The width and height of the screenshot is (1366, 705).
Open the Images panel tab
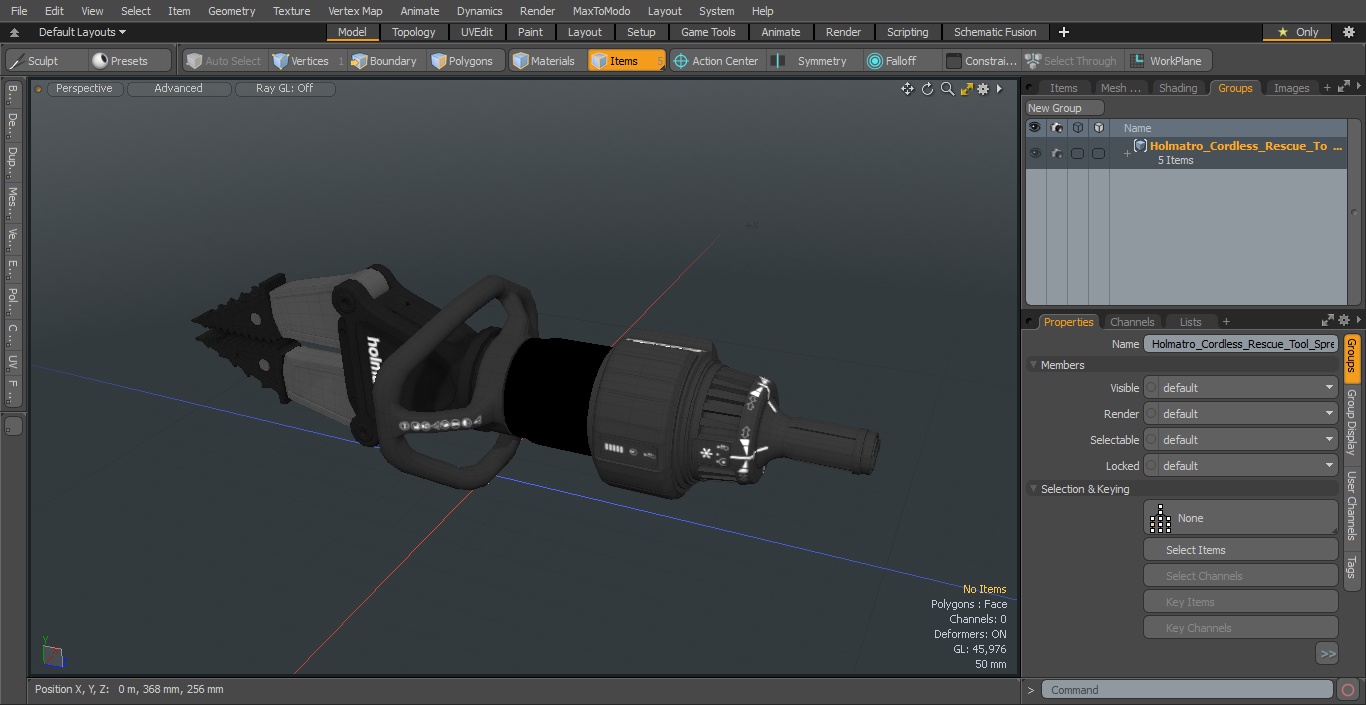[x=1291, y=88]
